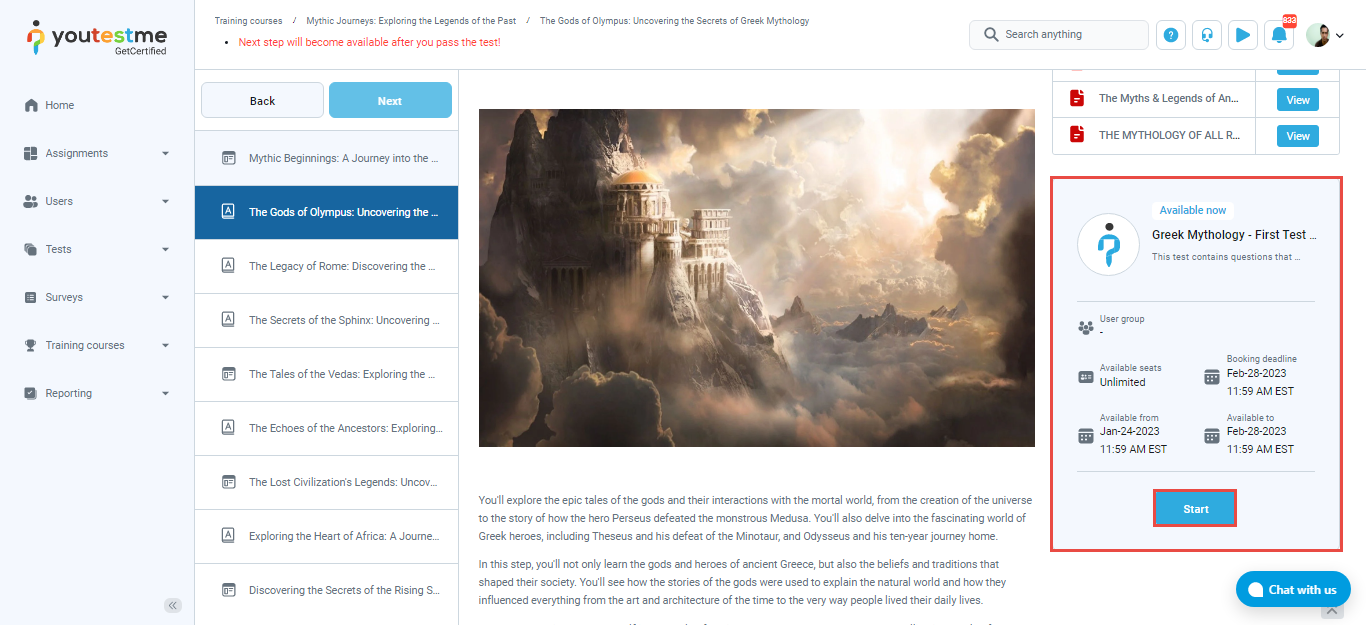Image resolution: width=1366 pixels, height=625 pixels.
Task: Open the Mythic Beginnings step
Action: pos(327,158)
